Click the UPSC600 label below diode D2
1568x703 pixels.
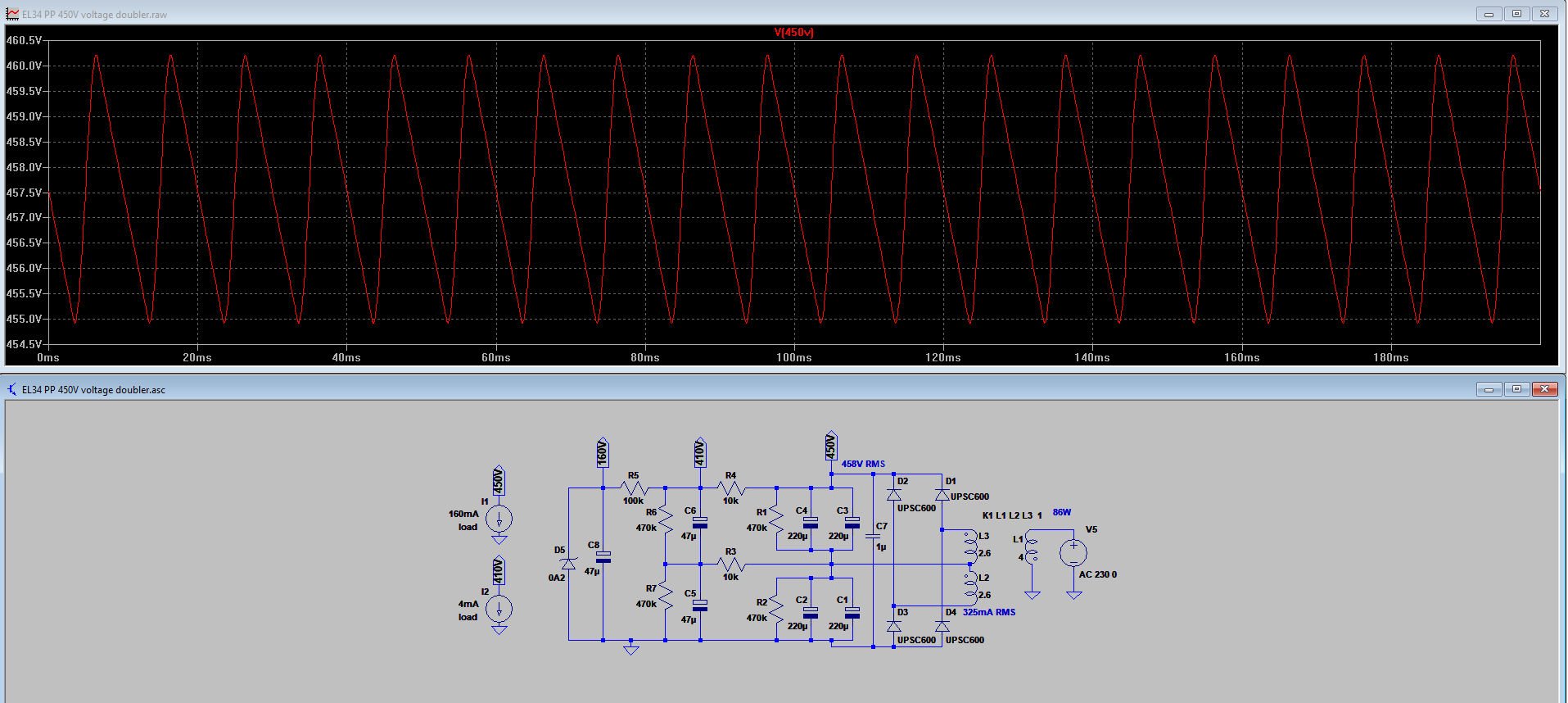click(x=916, y=508)
